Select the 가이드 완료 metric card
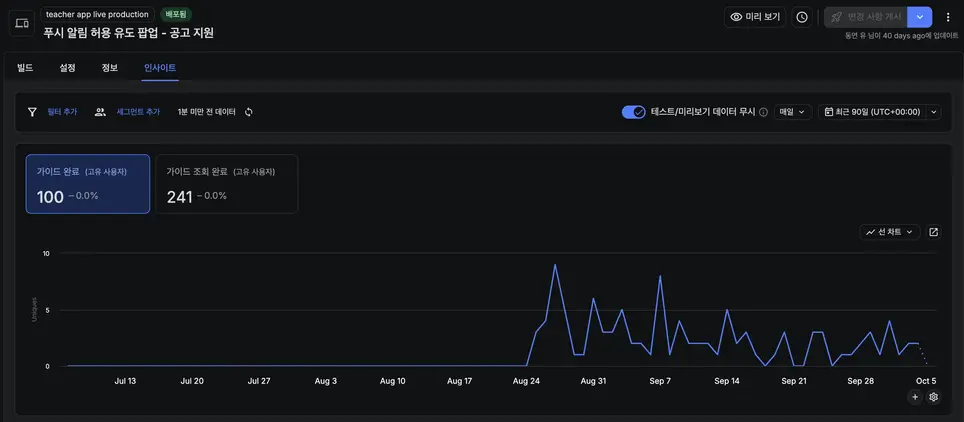The width and height of the screenshot is (964, 422). pos(88,184)
